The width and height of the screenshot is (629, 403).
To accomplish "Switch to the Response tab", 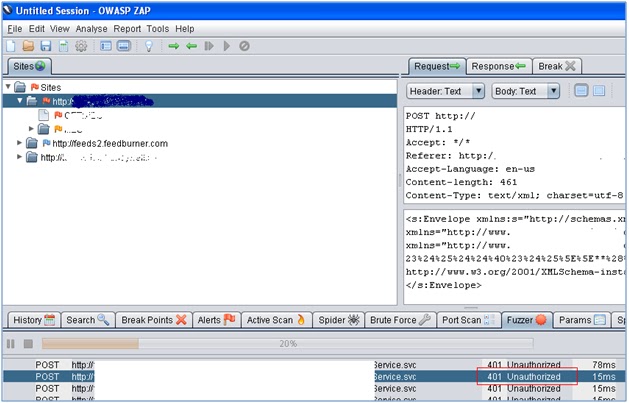I will (x=499, y=66).
